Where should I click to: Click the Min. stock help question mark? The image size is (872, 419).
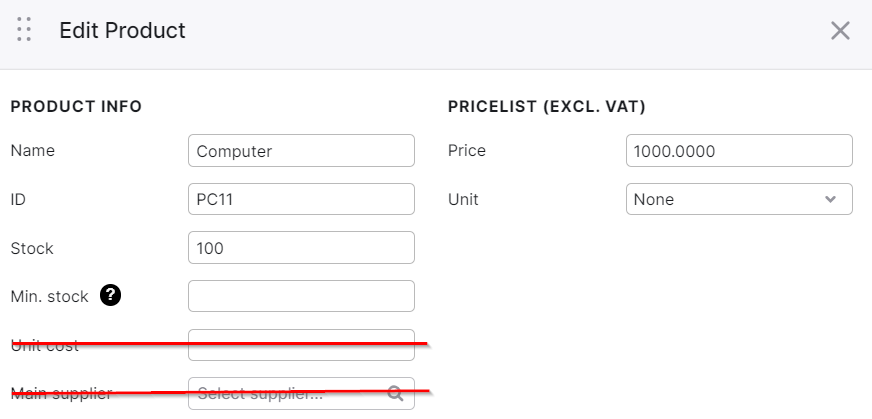pos(110,295)
